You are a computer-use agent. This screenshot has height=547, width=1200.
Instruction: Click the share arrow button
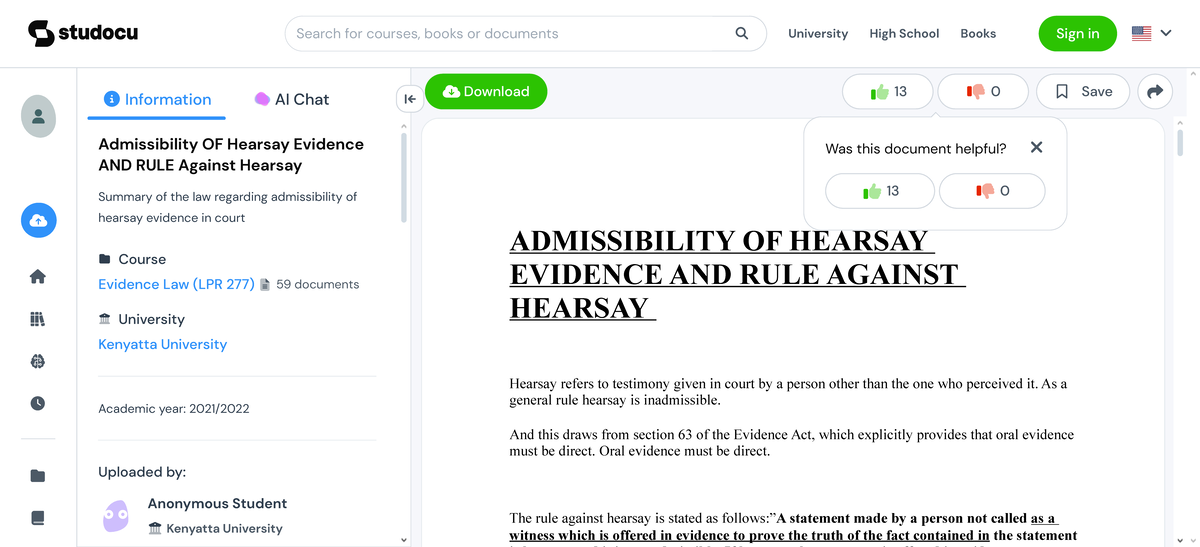tap(1155, 91)
